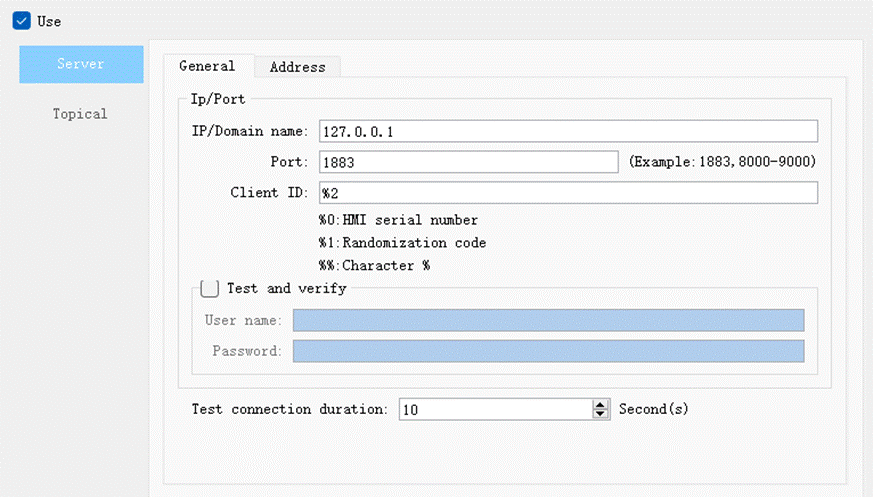Click the port example hint text
This screenshot has width=873, height=497.
pos(722,162)
